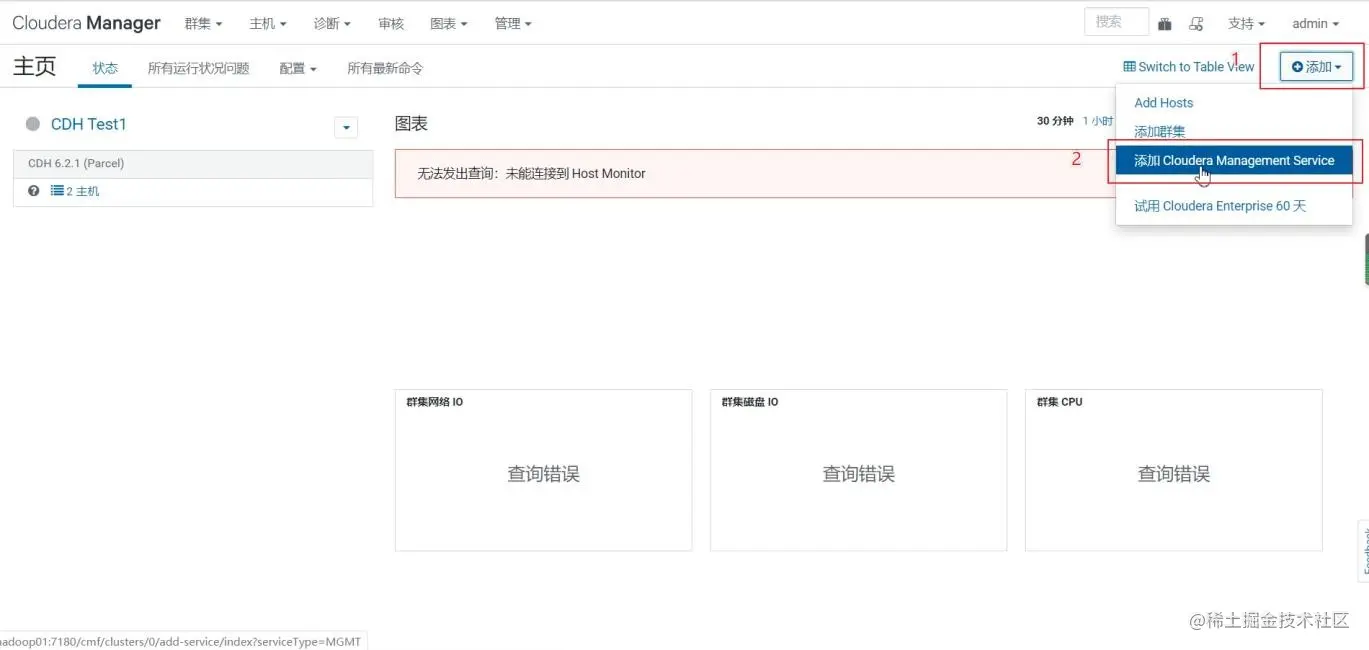This screenshot has width=1369, height=650.
Task: Open the 主机 dropdown menu
Action: (x=268, y=23)
